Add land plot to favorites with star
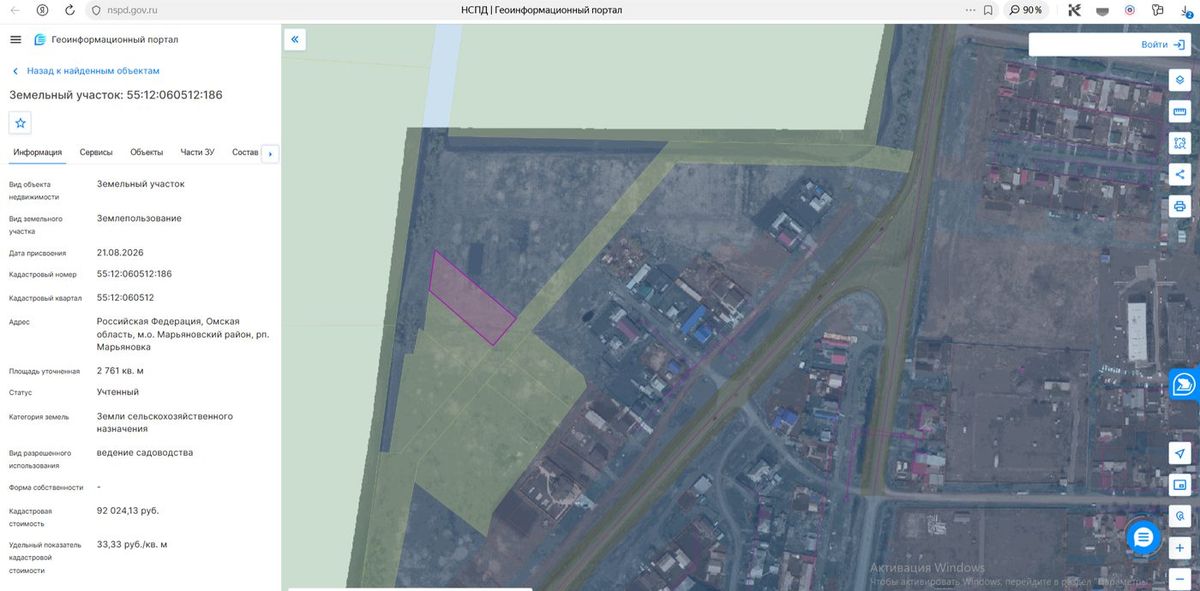This screenshot has width=1200, height=591. pyautogui.click(x=21, y=123)
